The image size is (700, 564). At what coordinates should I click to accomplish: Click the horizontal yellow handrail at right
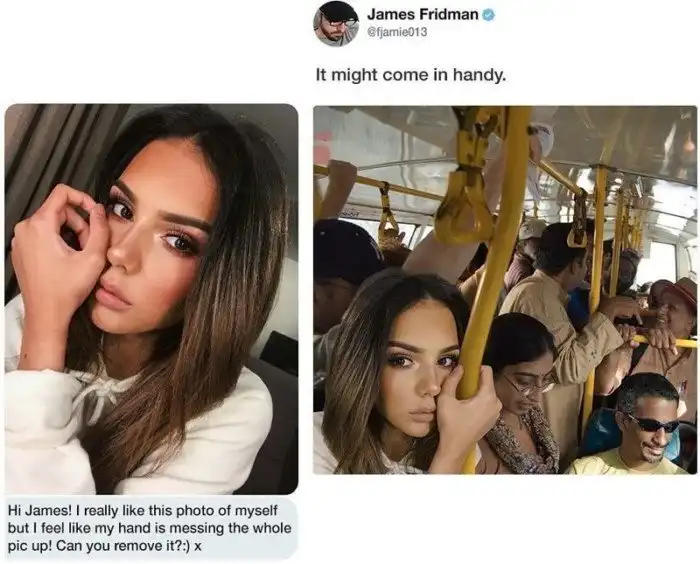[x=665, y=342]
